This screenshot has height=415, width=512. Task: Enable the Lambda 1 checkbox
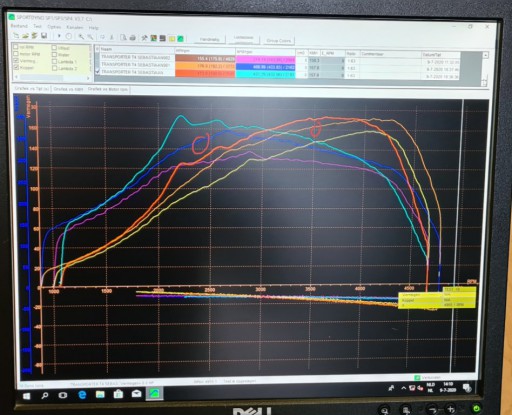[54, 61]
